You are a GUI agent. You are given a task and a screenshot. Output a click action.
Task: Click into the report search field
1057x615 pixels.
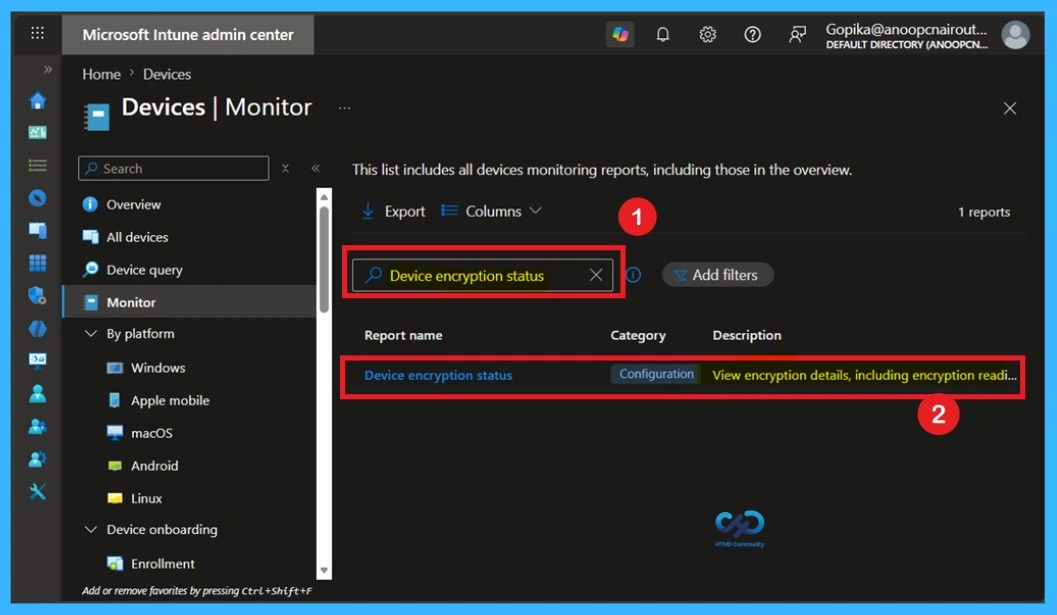pyautogui.click(x=483, y=275)
